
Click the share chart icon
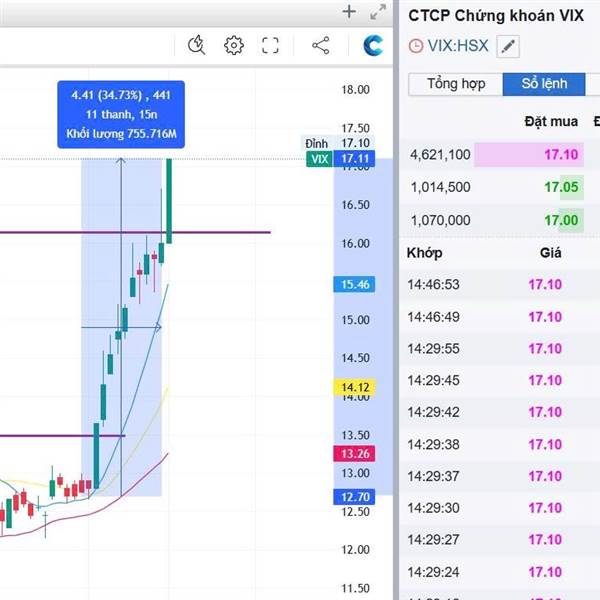[x=321, y=46]
